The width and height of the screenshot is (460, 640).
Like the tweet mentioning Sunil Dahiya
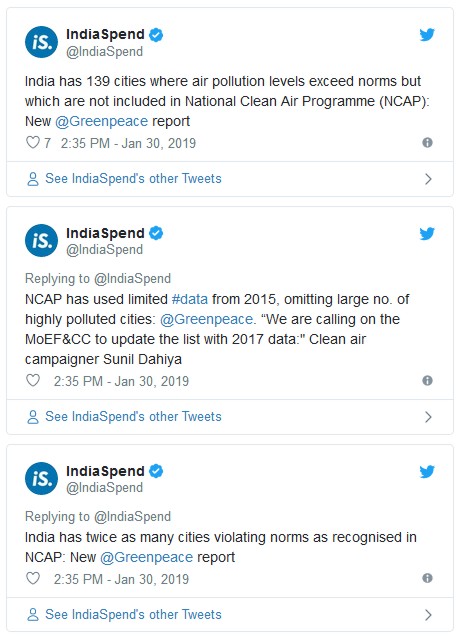coord(33,380)
